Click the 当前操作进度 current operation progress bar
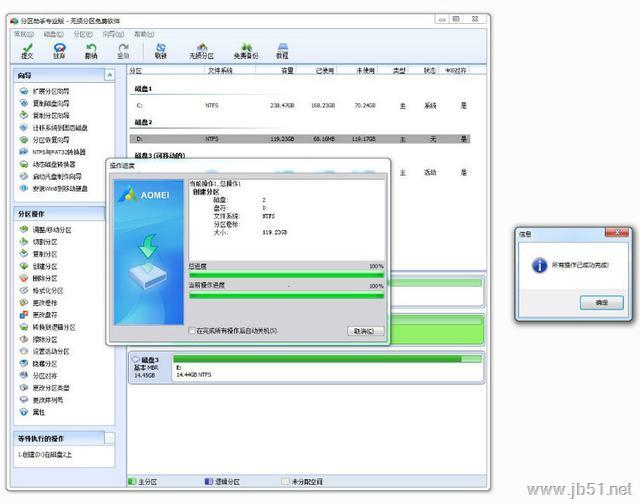Viewport: 640px width, 503px height. tap(286, 295)
